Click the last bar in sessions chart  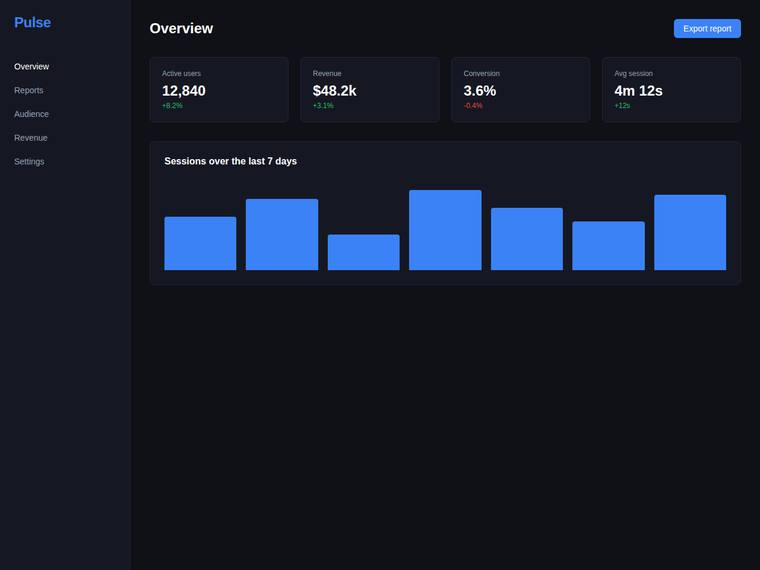coord(690,232)
